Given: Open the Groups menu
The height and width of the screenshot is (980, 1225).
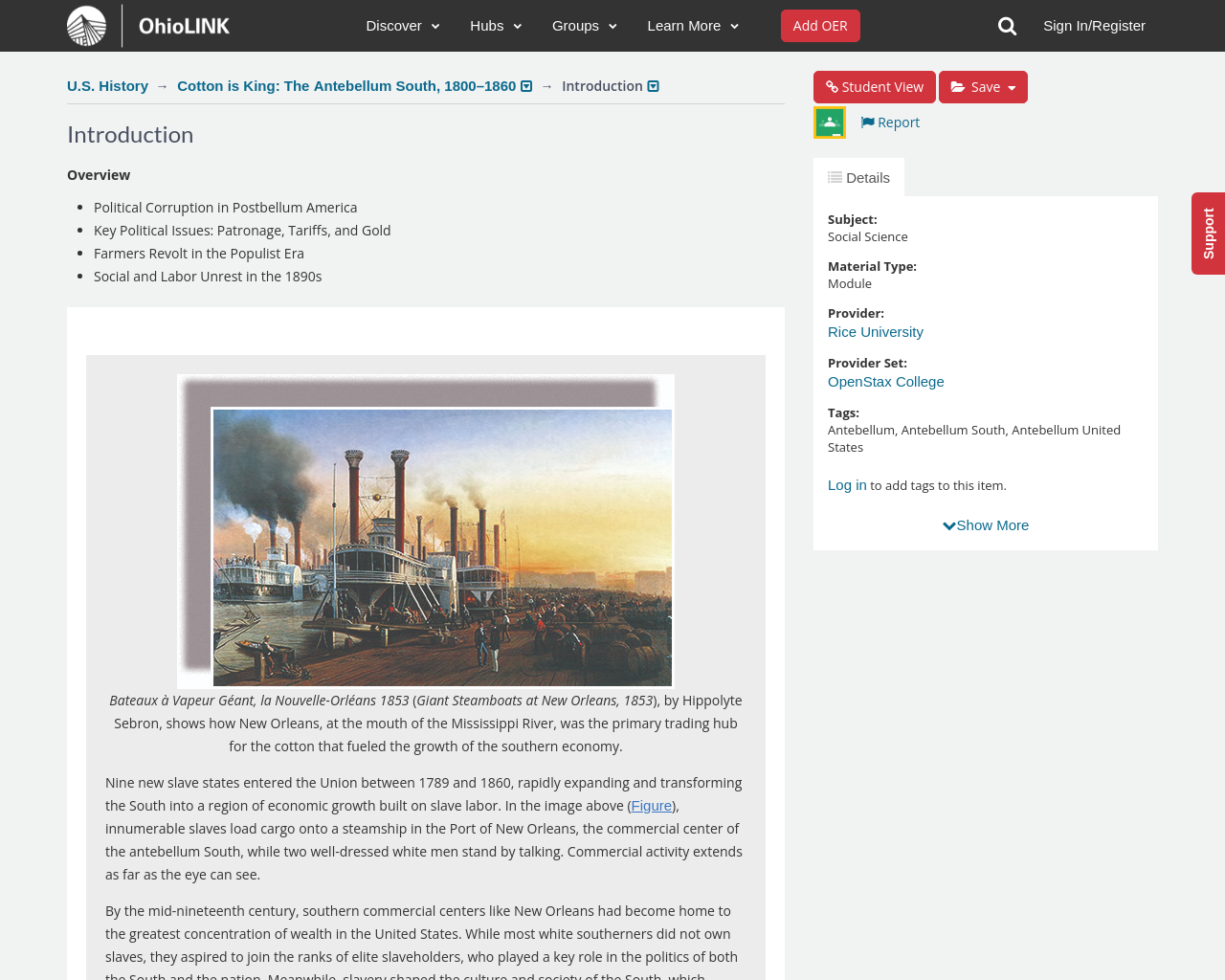Looking at the screenshot, I should pos(585,26).
